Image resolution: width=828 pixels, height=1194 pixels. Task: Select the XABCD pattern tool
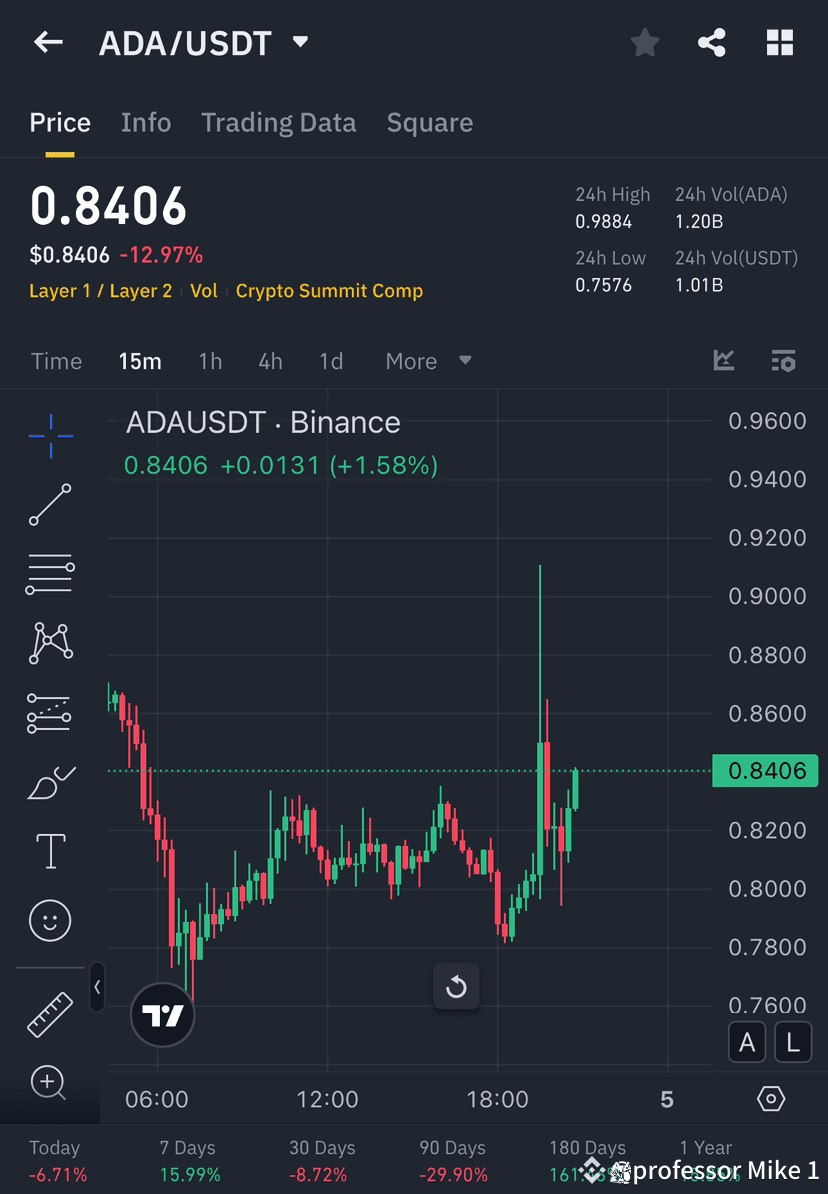(x=50, y=643)
